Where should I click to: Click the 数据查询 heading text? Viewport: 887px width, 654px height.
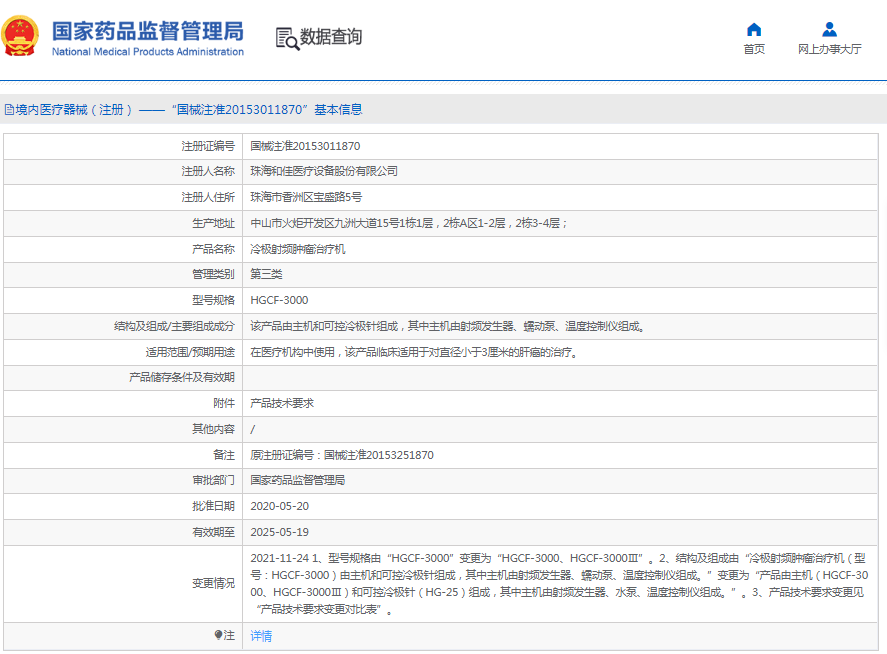[x=330, y=37]
